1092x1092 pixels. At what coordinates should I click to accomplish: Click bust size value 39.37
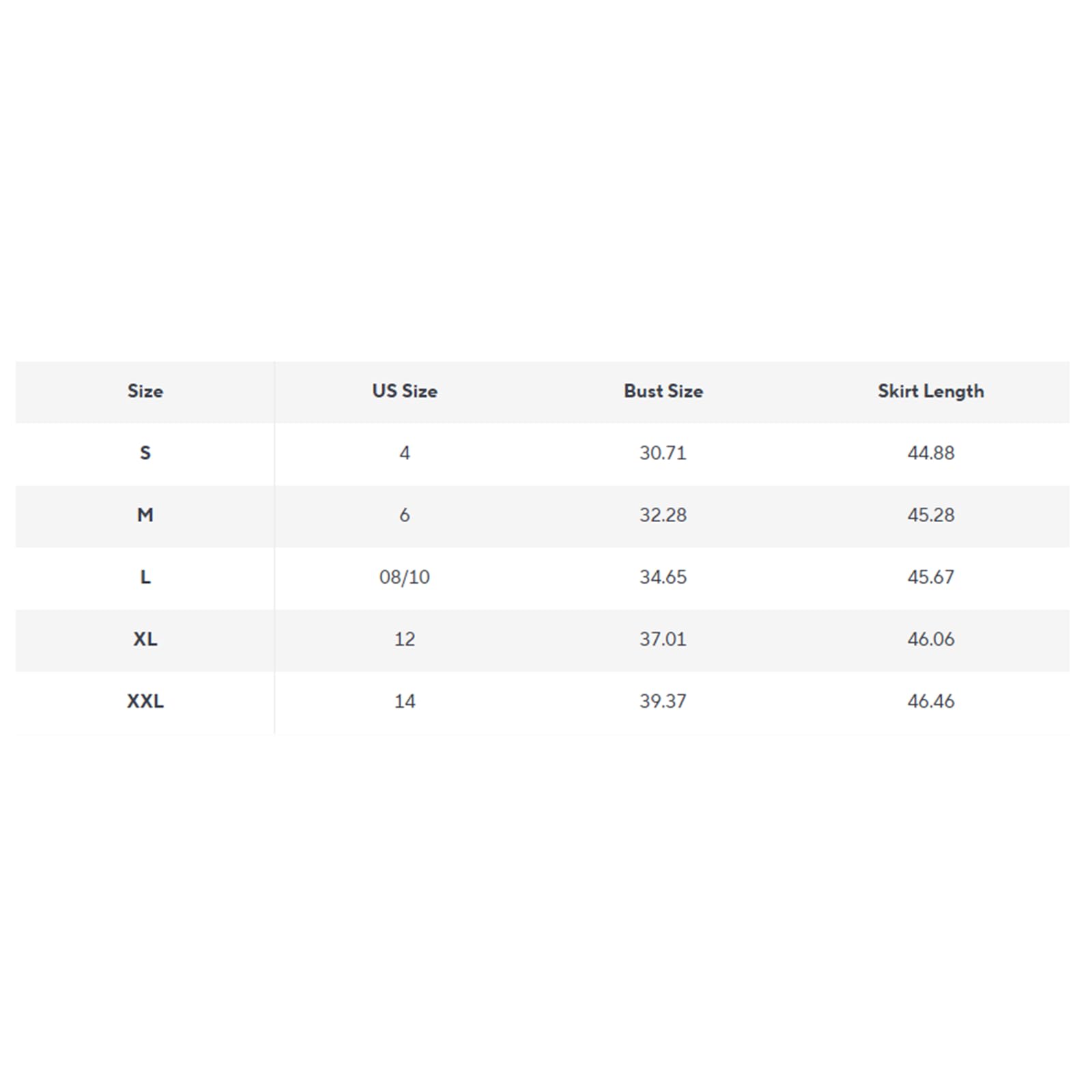coord(663,702)
